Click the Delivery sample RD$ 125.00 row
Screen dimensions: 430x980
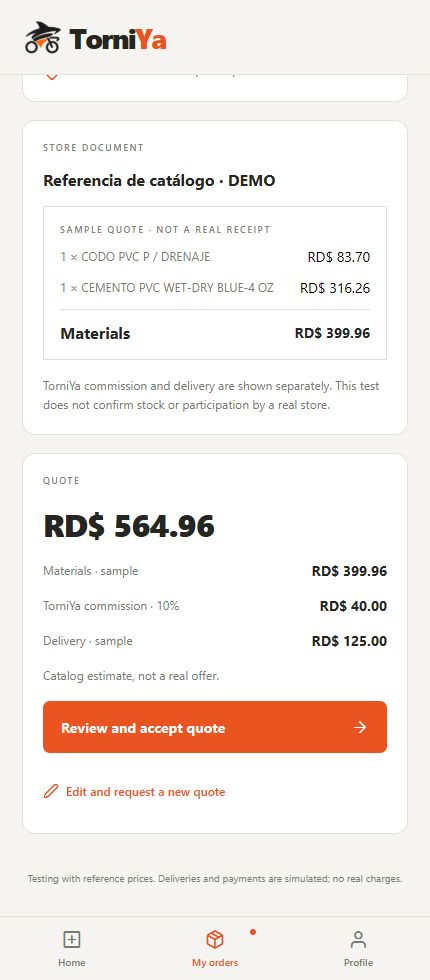click(x=215, y=641)
